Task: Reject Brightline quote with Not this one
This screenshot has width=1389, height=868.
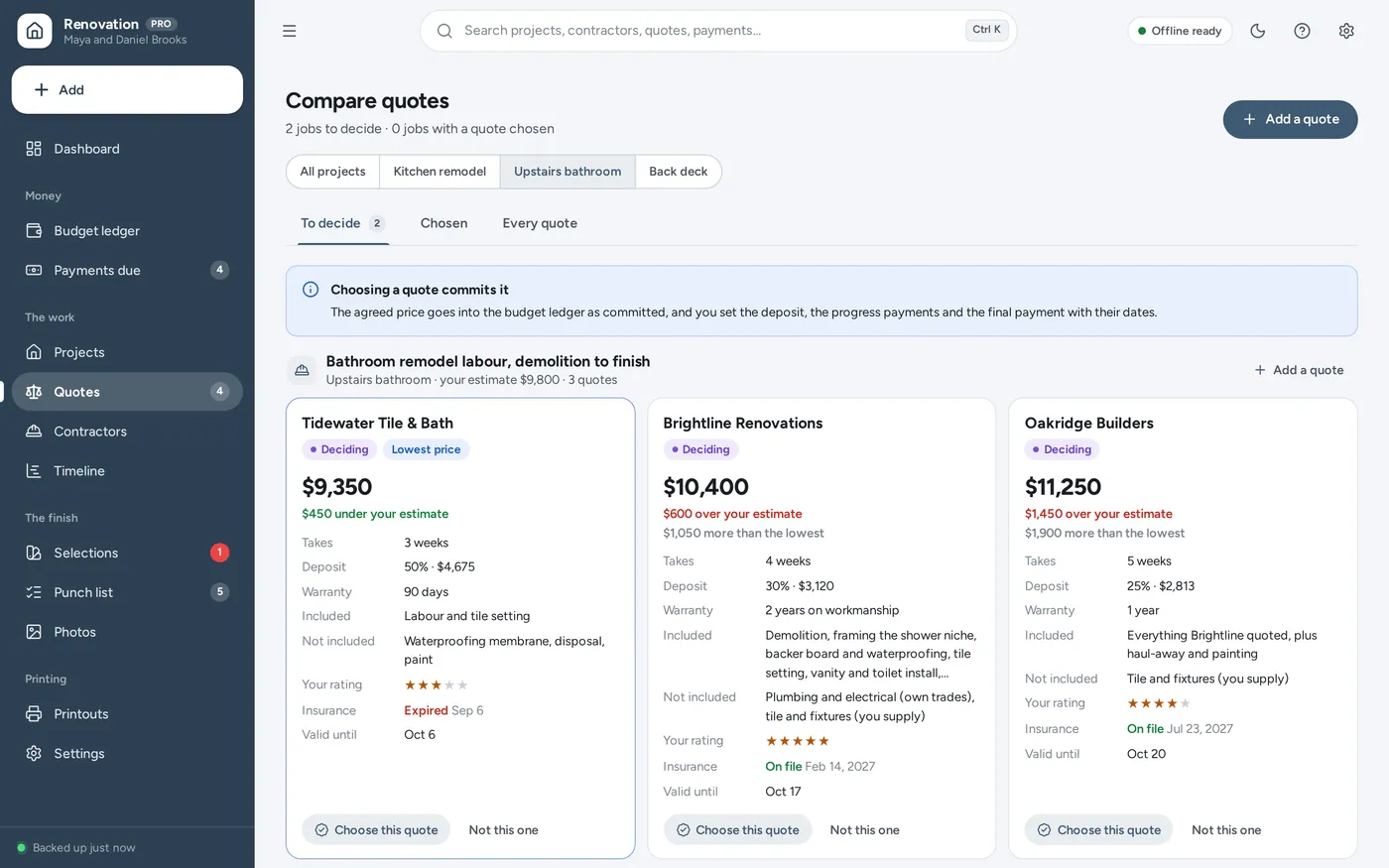Action: [x=864, y=830]
